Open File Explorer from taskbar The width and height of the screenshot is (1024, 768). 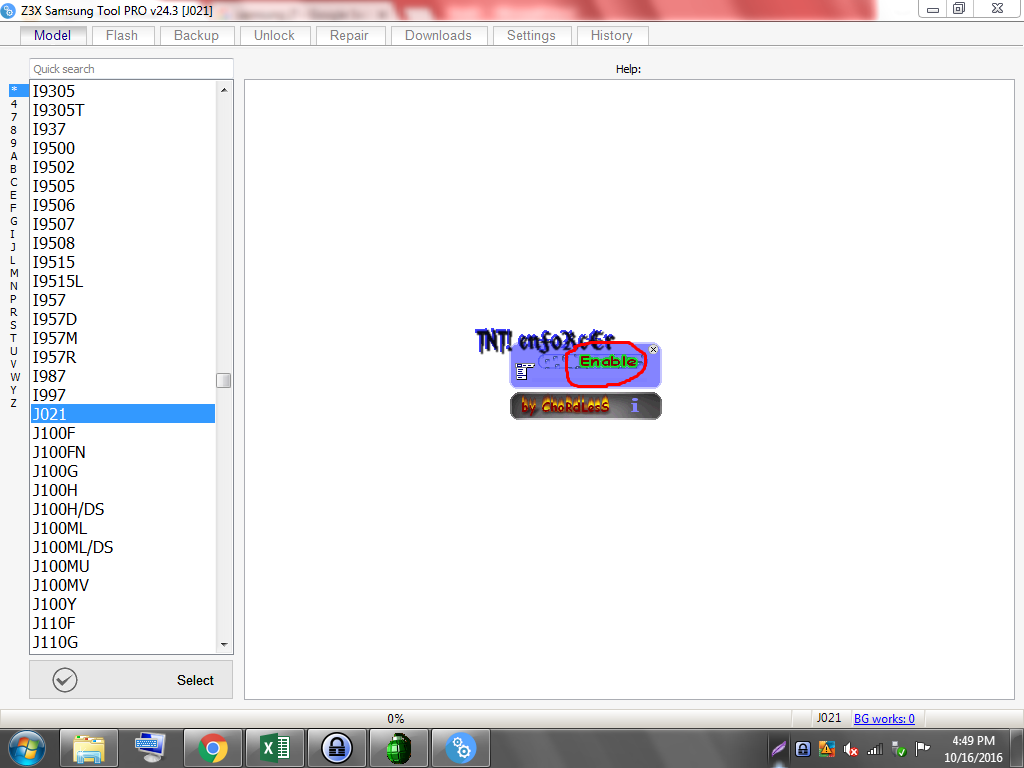point(89,748)
